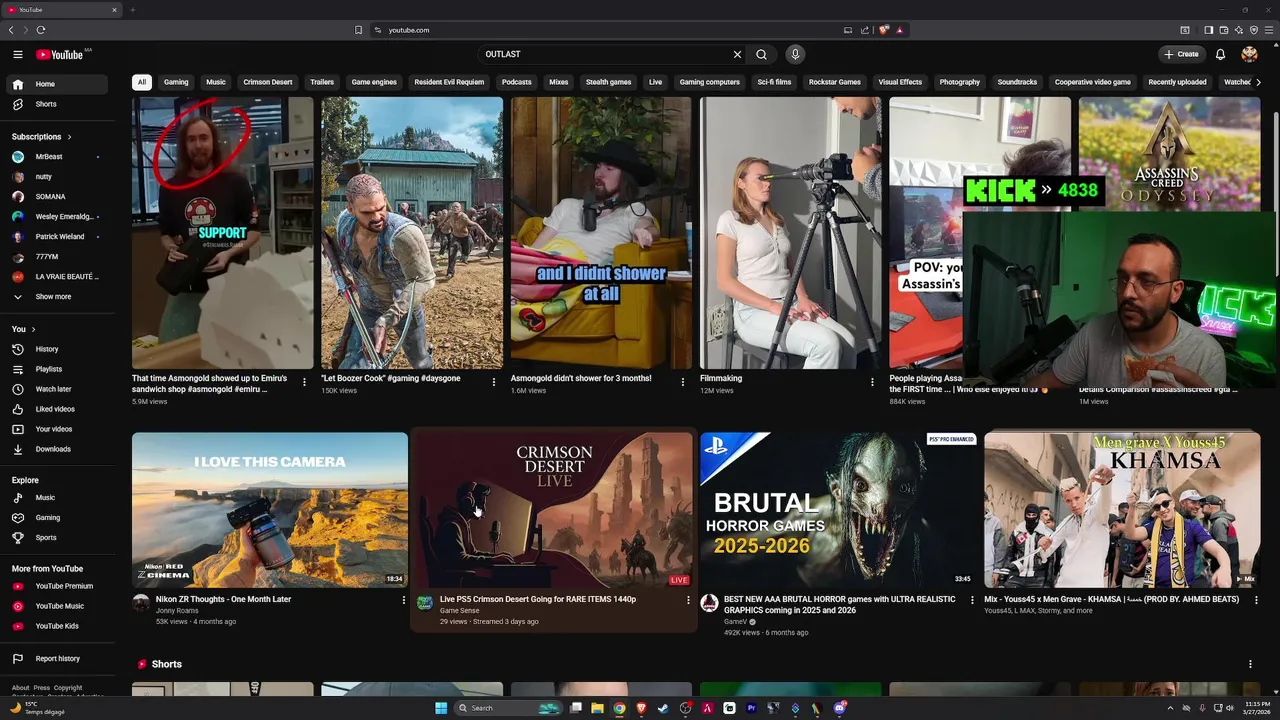Open browser sidebar panel toggle

tap(1208, 30)
